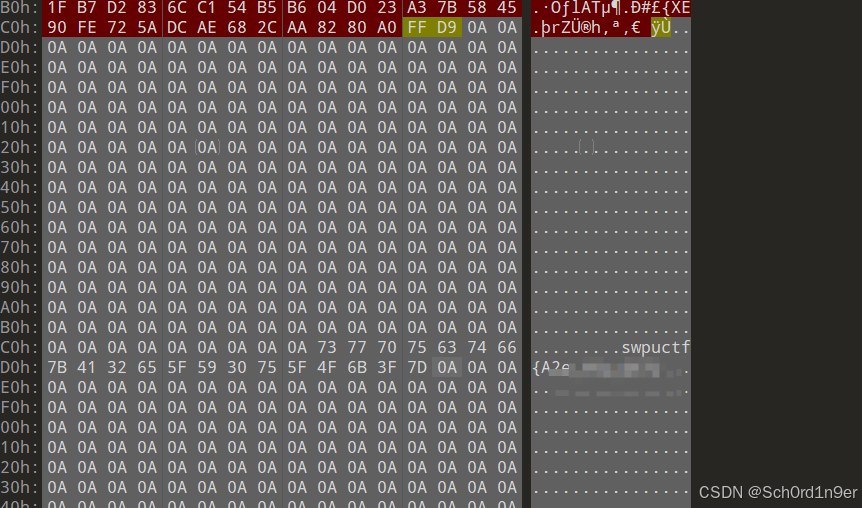
Task: Click the highlighted ÿÙ in ASCII column
Action: 660,27
